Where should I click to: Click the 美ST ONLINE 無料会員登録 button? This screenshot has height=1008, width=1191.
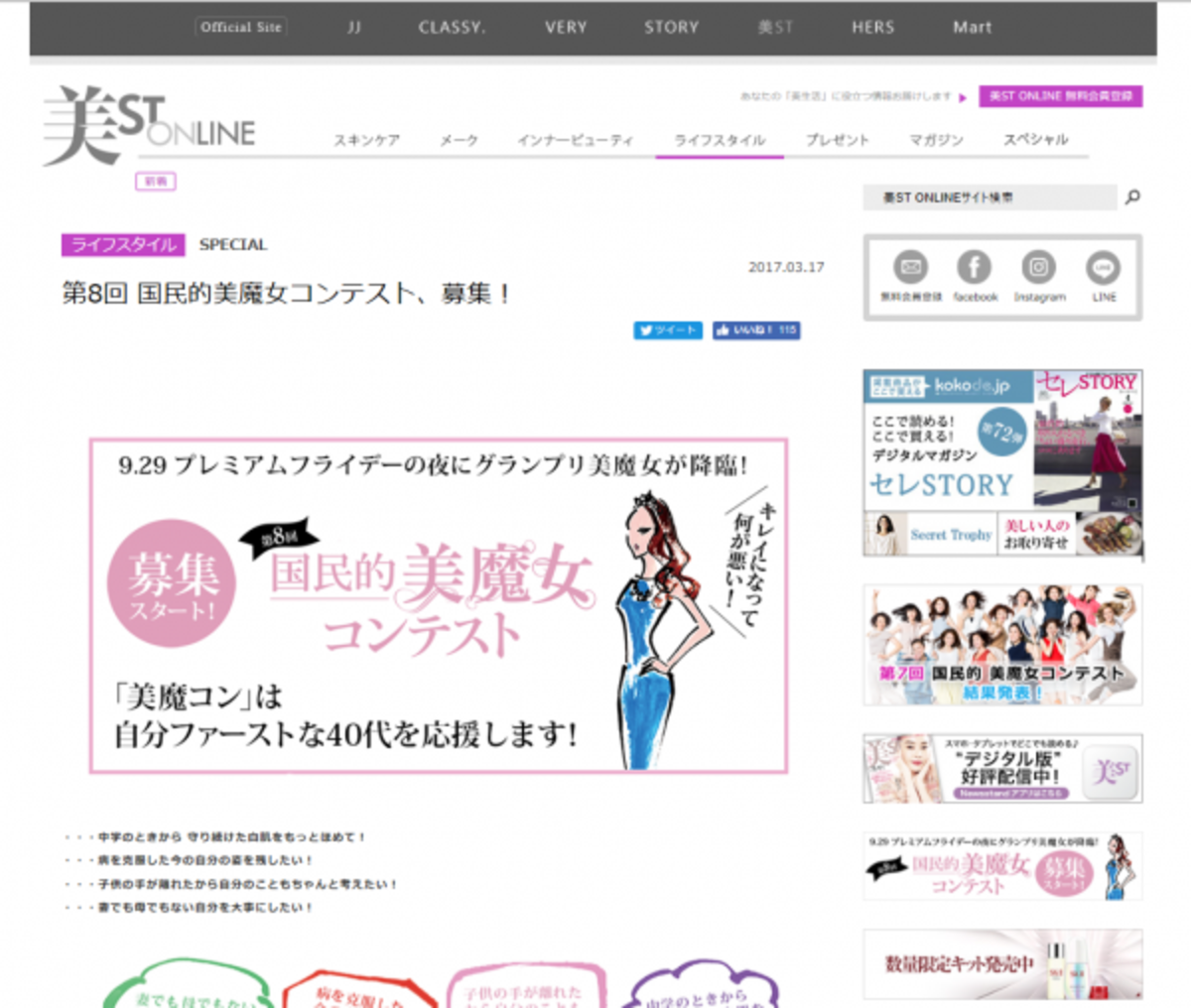click(x=1061, y=96)
